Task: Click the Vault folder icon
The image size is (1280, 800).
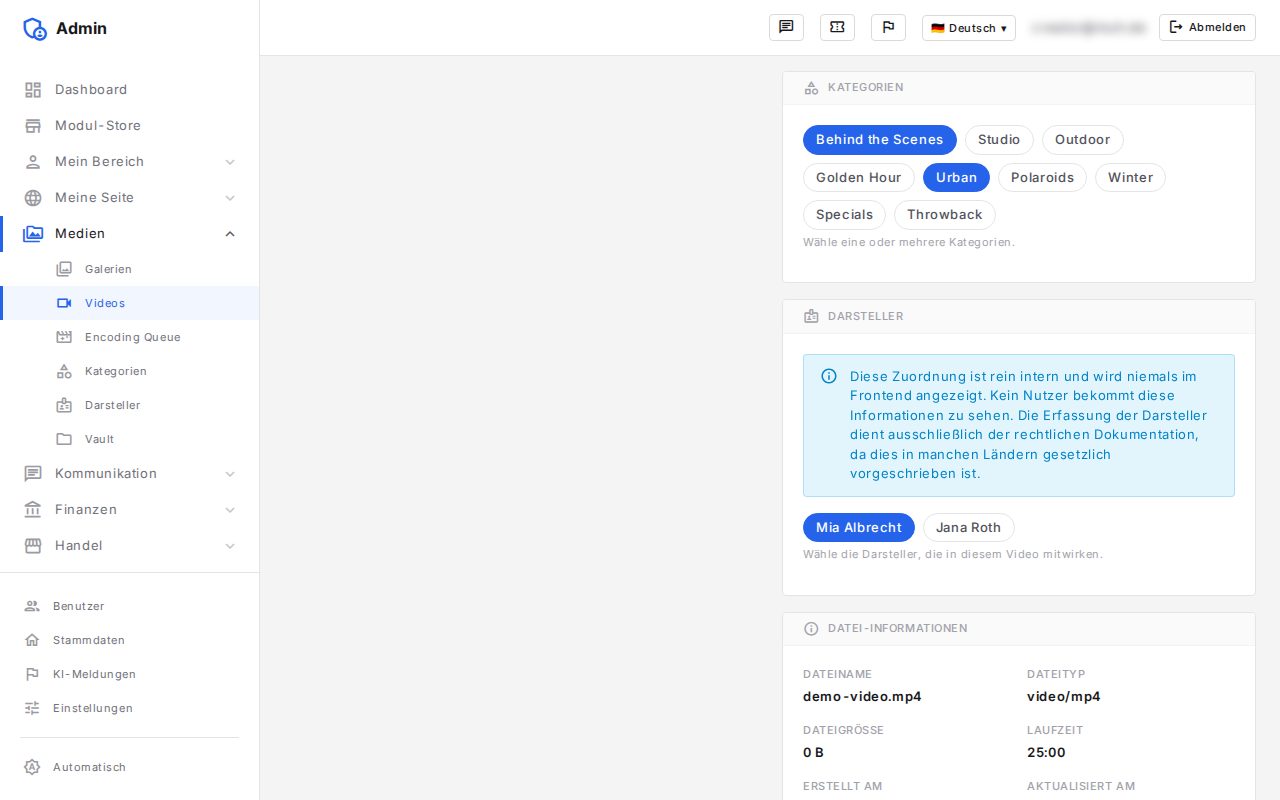Action: coord(64,439)
